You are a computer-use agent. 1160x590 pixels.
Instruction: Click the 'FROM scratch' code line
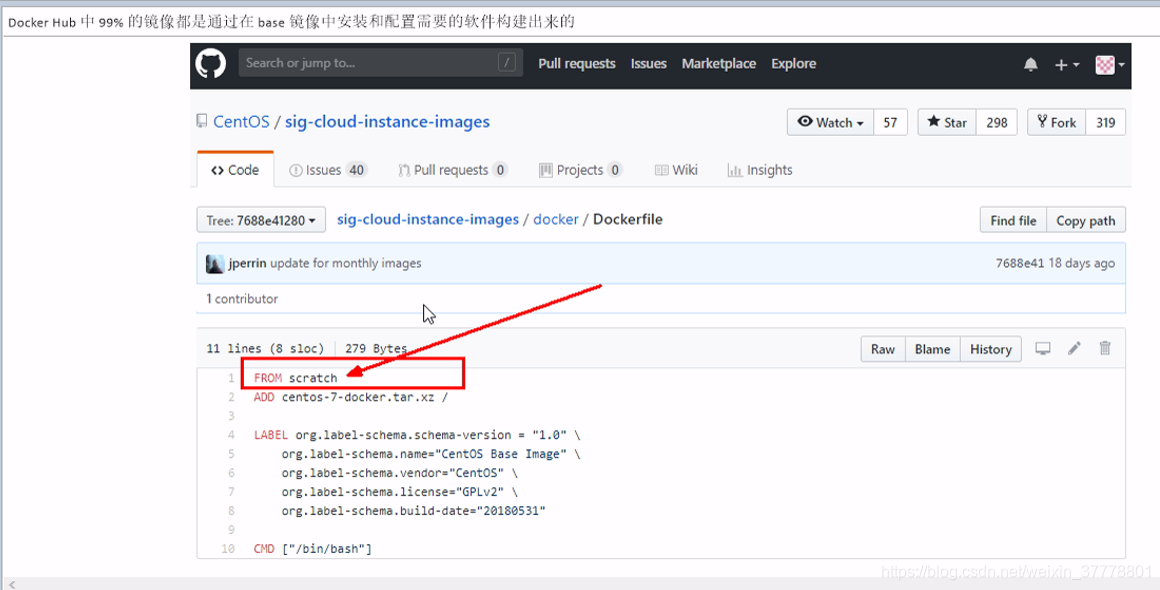coord(295,378)
